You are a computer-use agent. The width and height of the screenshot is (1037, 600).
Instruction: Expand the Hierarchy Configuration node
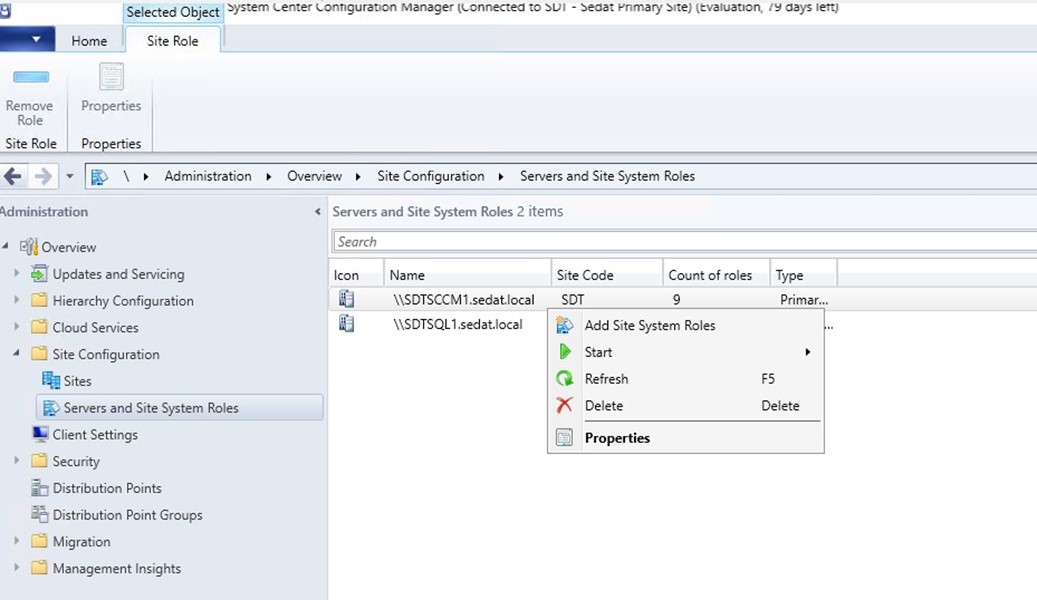[17, 300]
